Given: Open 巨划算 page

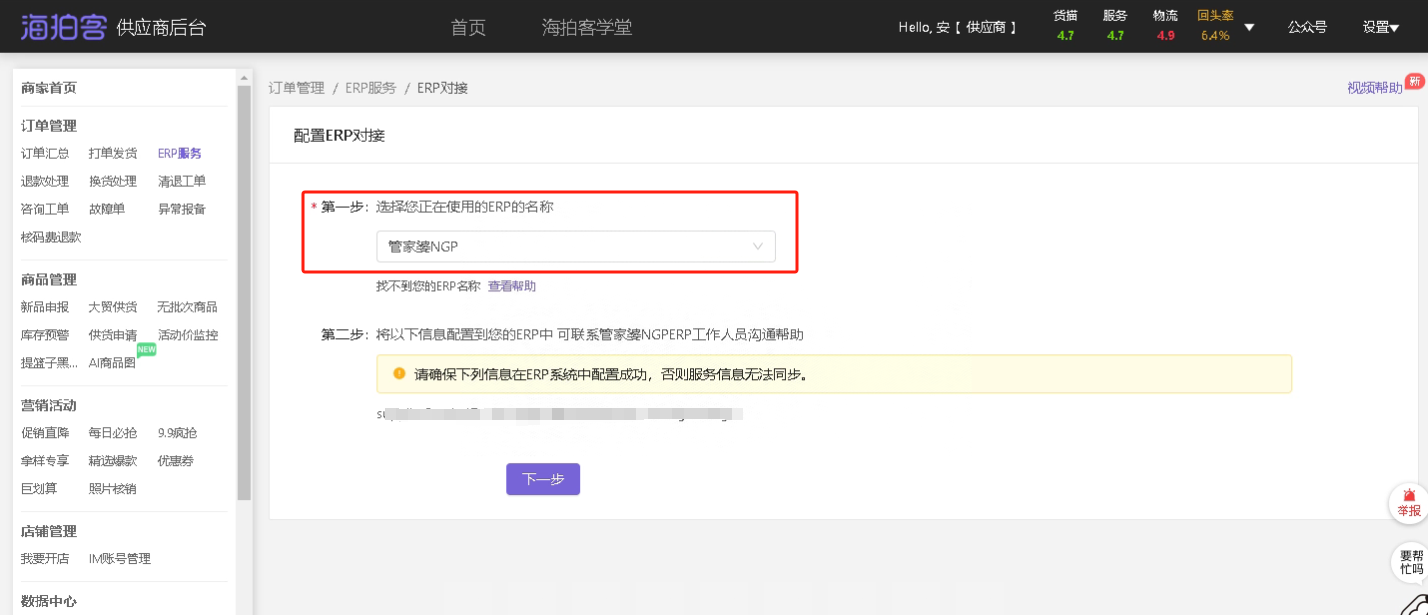Looking at the screenshot, I should click(x=39, y=489).
